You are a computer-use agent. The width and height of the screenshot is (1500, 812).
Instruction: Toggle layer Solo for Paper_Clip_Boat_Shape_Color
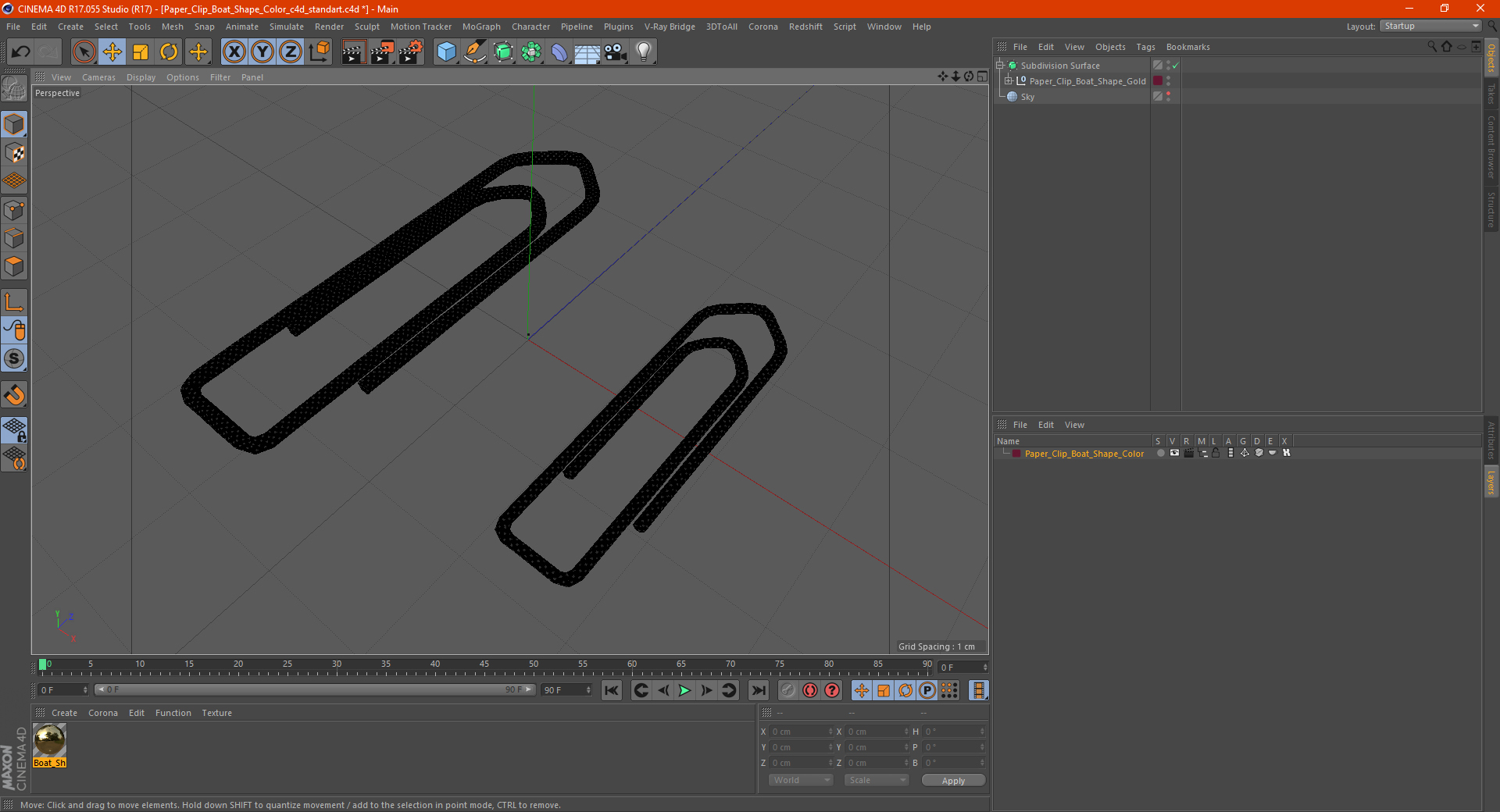click(x=1160, y=453)
